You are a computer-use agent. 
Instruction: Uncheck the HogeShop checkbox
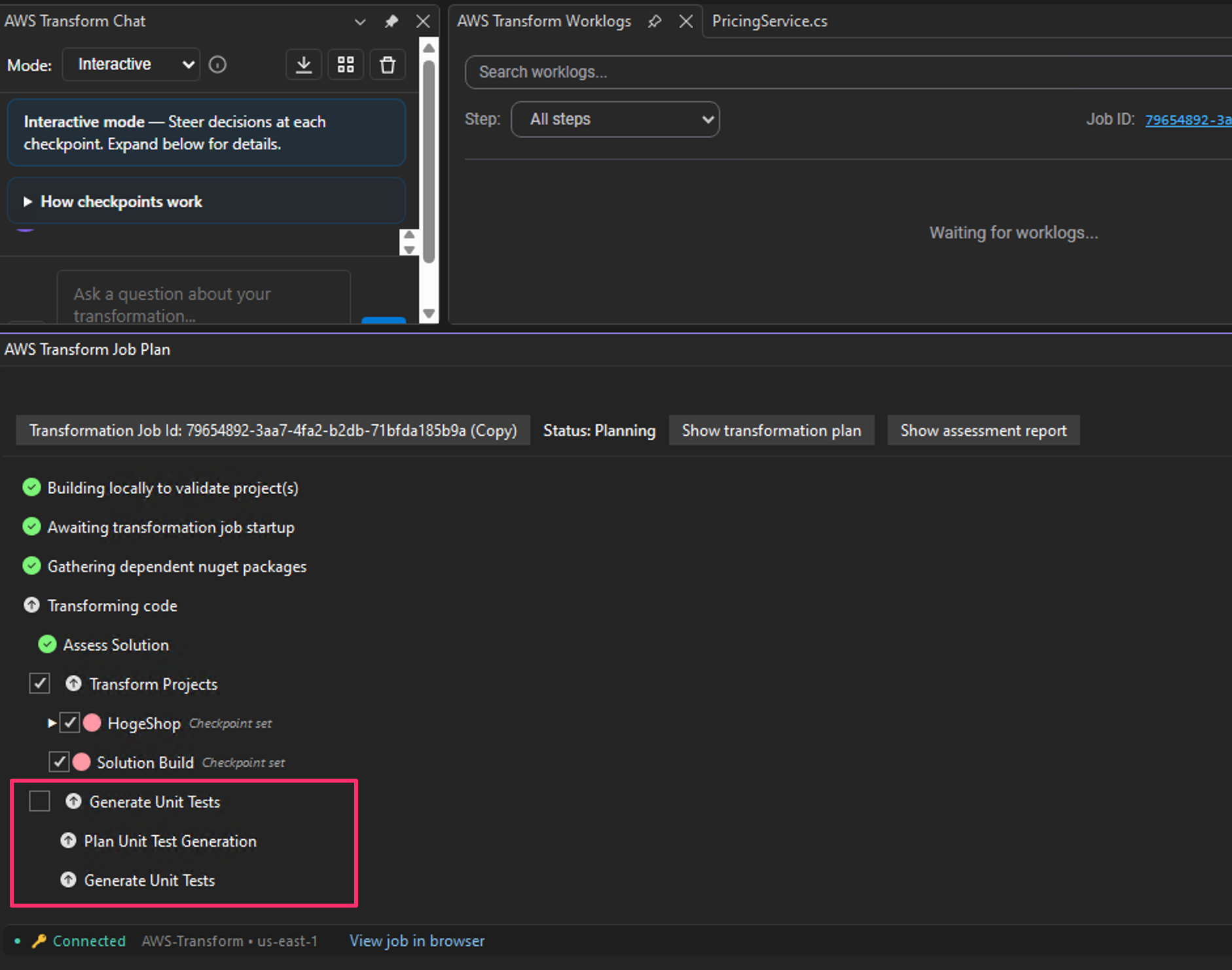click(x=70, y=723)
